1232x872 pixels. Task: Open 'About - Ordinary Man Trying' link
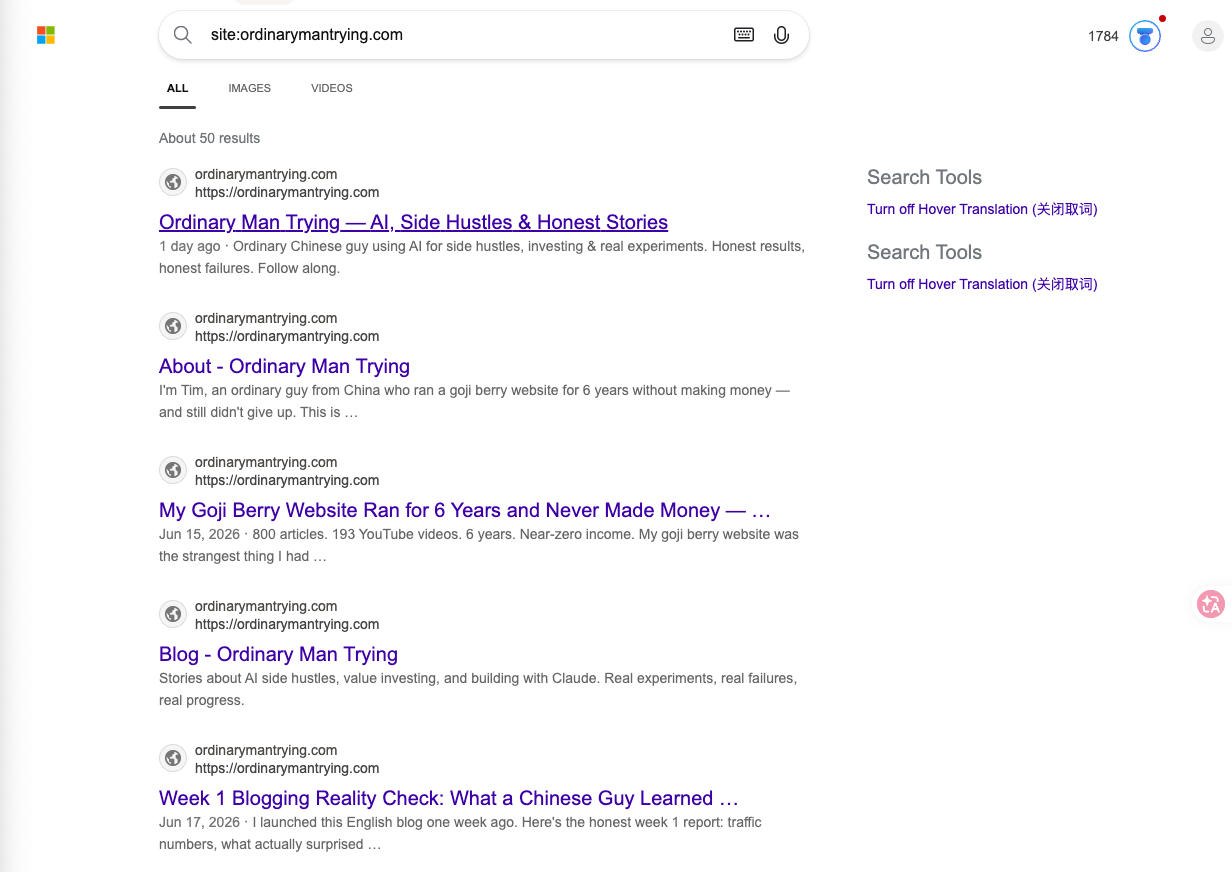pyautogui.click(x=284, y=366)
